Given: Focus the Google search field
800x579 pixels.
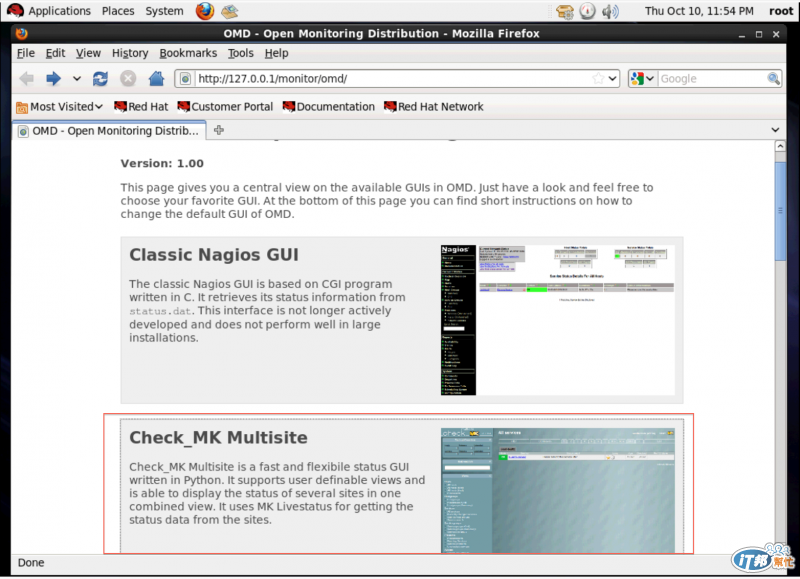Looking at the screenshot, I should (x=712, y=79).
